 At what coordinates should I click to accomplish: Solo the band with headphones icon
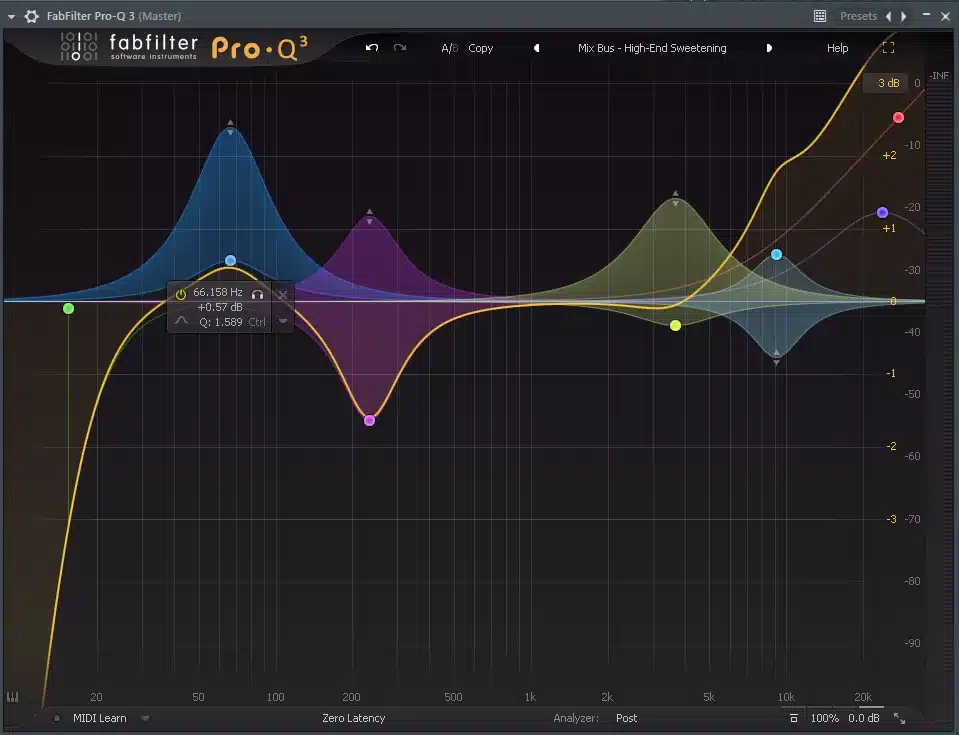(x=257, y=294)
